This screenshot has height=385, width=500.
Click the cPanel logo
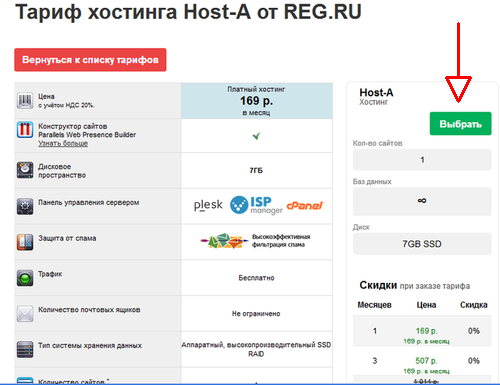coord(305,206)
